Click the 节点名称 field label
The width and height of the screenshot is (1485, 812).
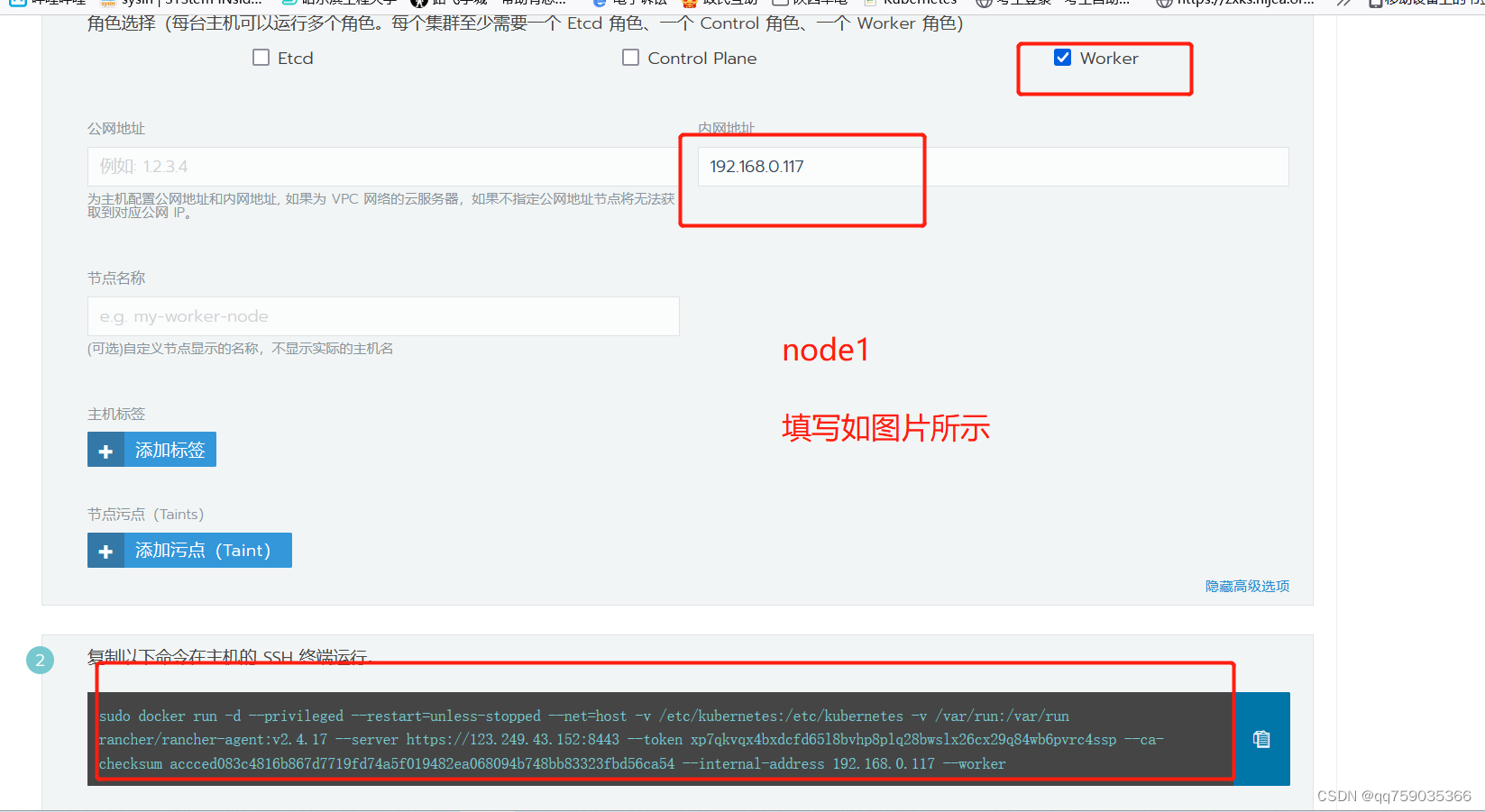point(116,278)
